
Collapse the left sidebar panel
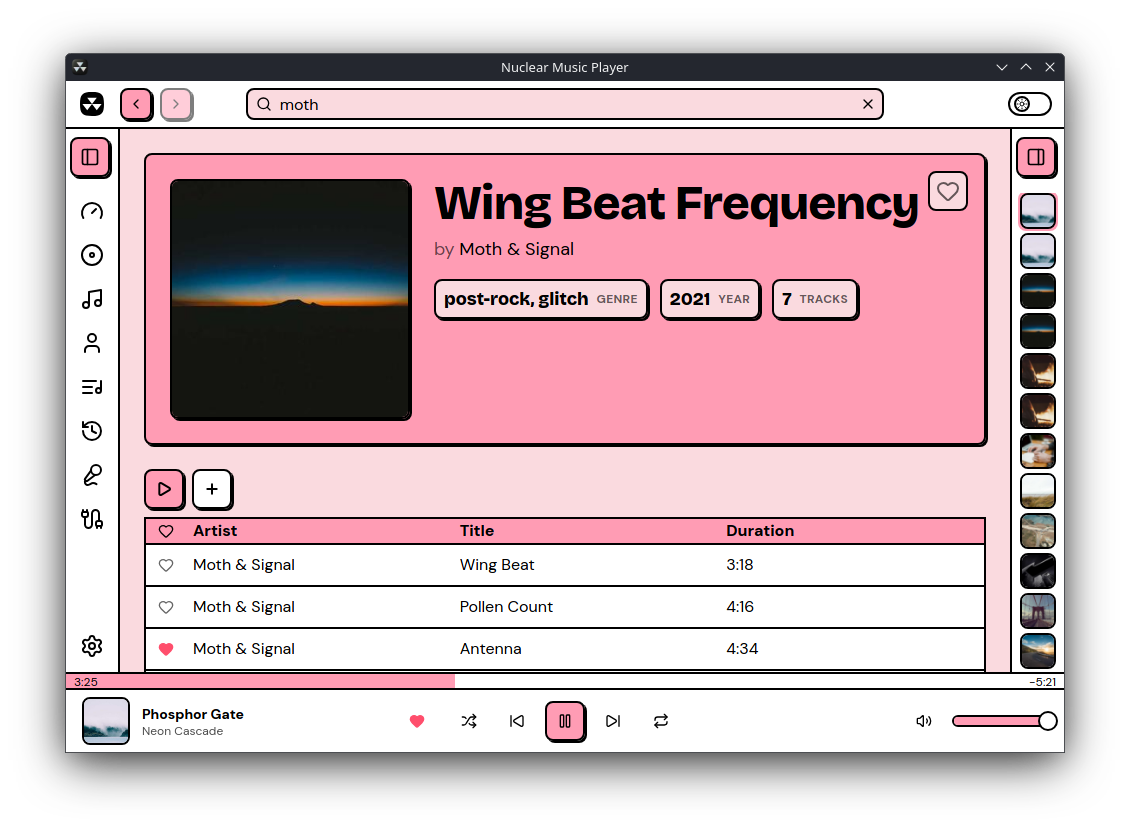click(90, 157)
